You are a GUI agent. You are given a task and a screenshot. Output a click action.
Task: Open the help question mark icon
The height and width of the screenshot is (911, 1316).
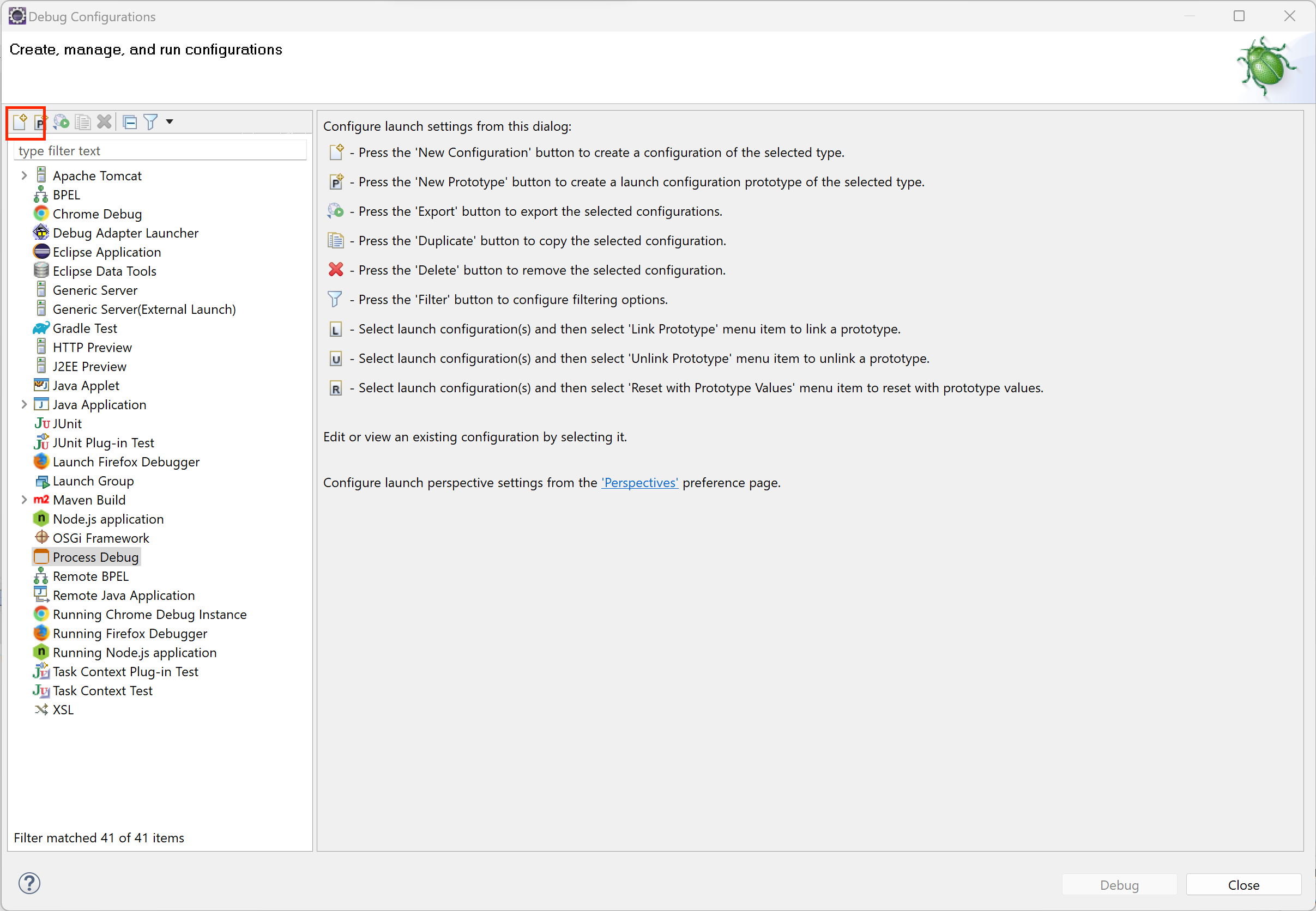[29, 883]
